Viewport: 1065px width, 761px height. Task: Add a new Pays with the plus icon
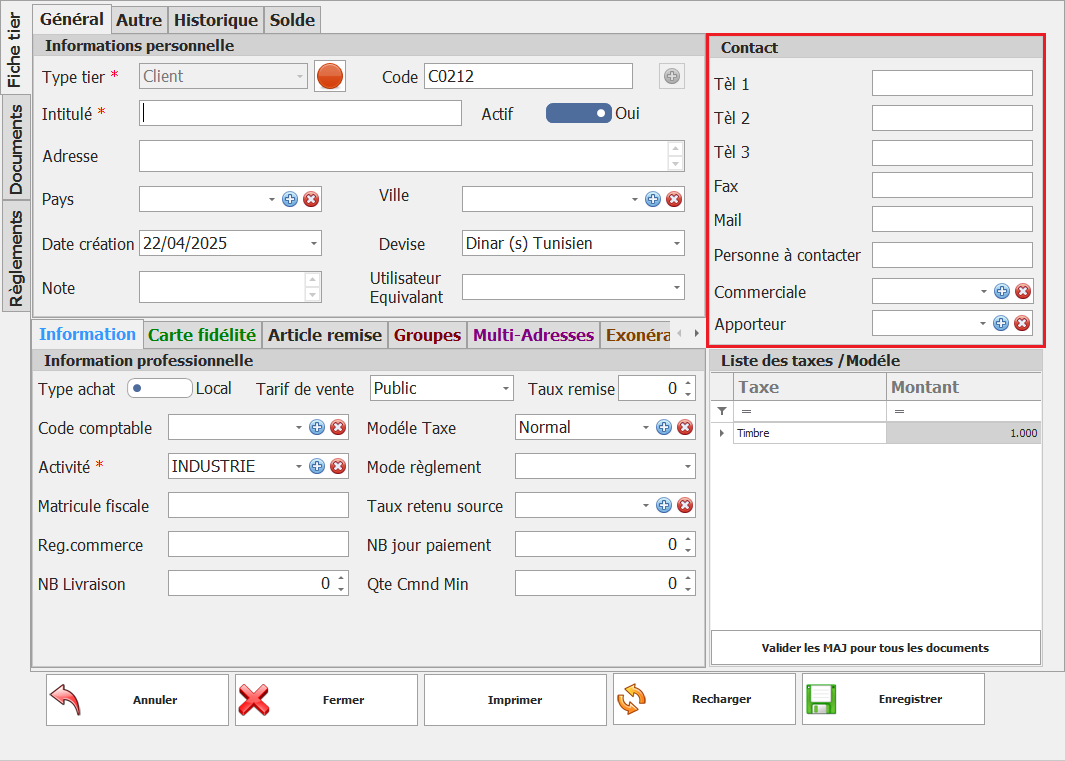(290, 199)
